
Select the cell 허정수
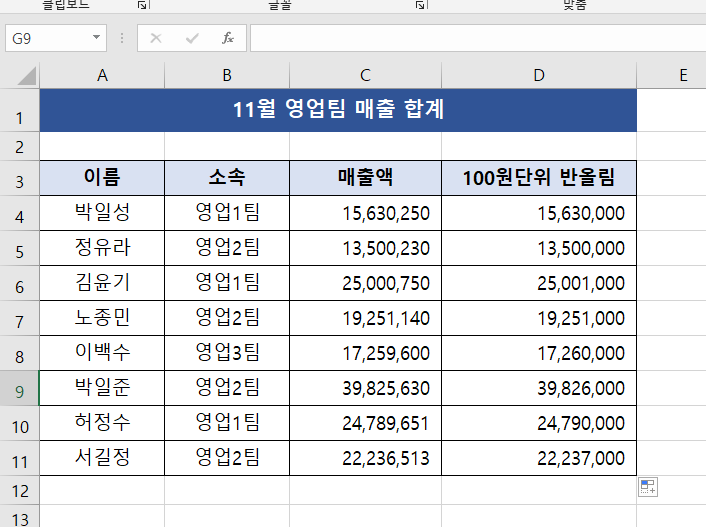(102, 423)
